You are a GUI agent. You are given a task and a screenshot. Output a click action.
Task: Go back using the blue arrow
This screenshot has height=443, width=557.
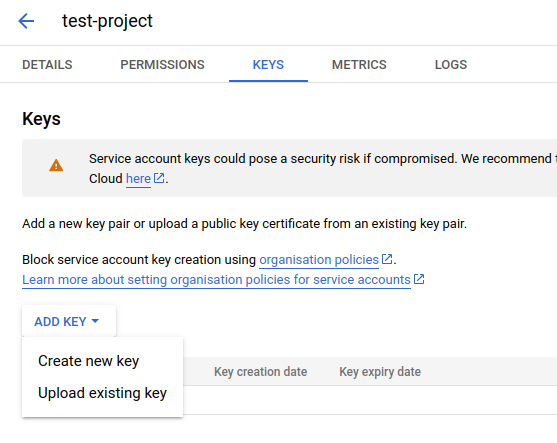click(26, 21)
